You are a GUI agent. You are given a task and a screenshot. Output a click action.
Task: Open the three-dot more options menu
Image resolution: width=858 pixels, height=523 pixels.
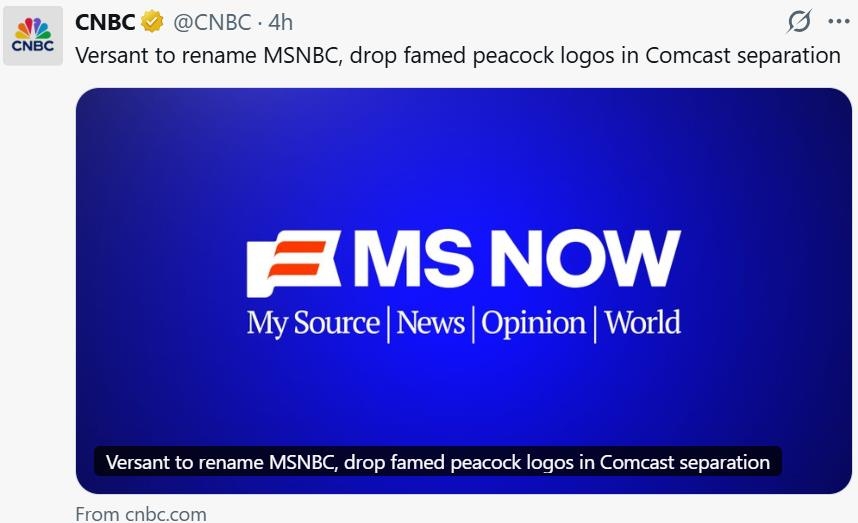coord(838,22)
